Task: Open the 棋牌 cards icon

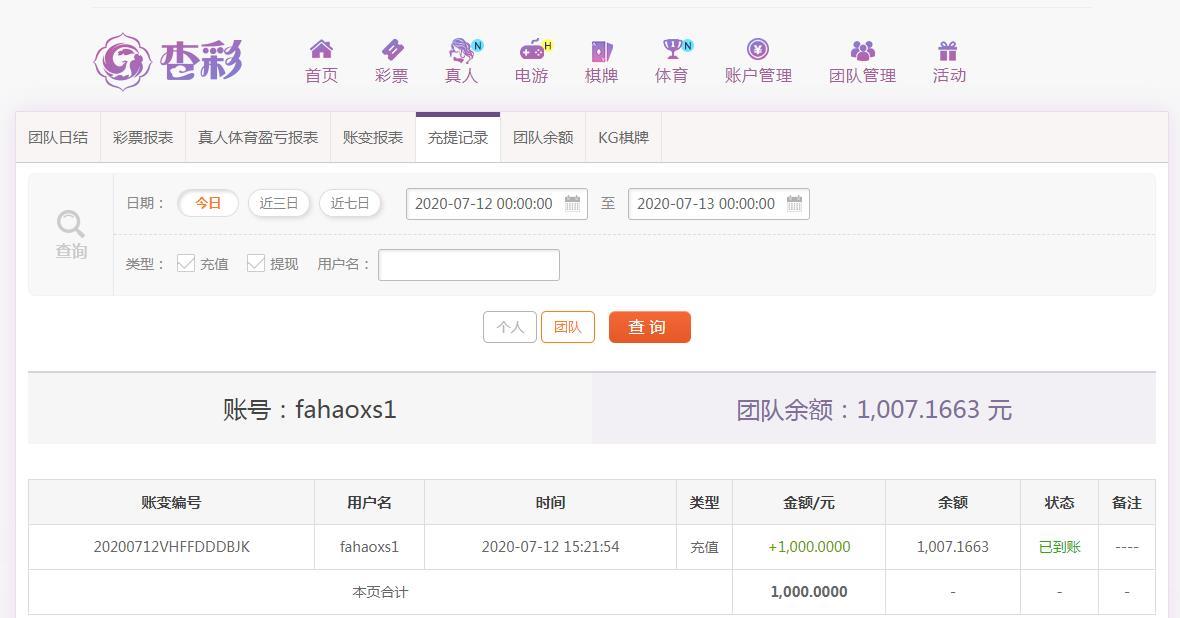Action: pyautogui.click(x=601, y=50)
